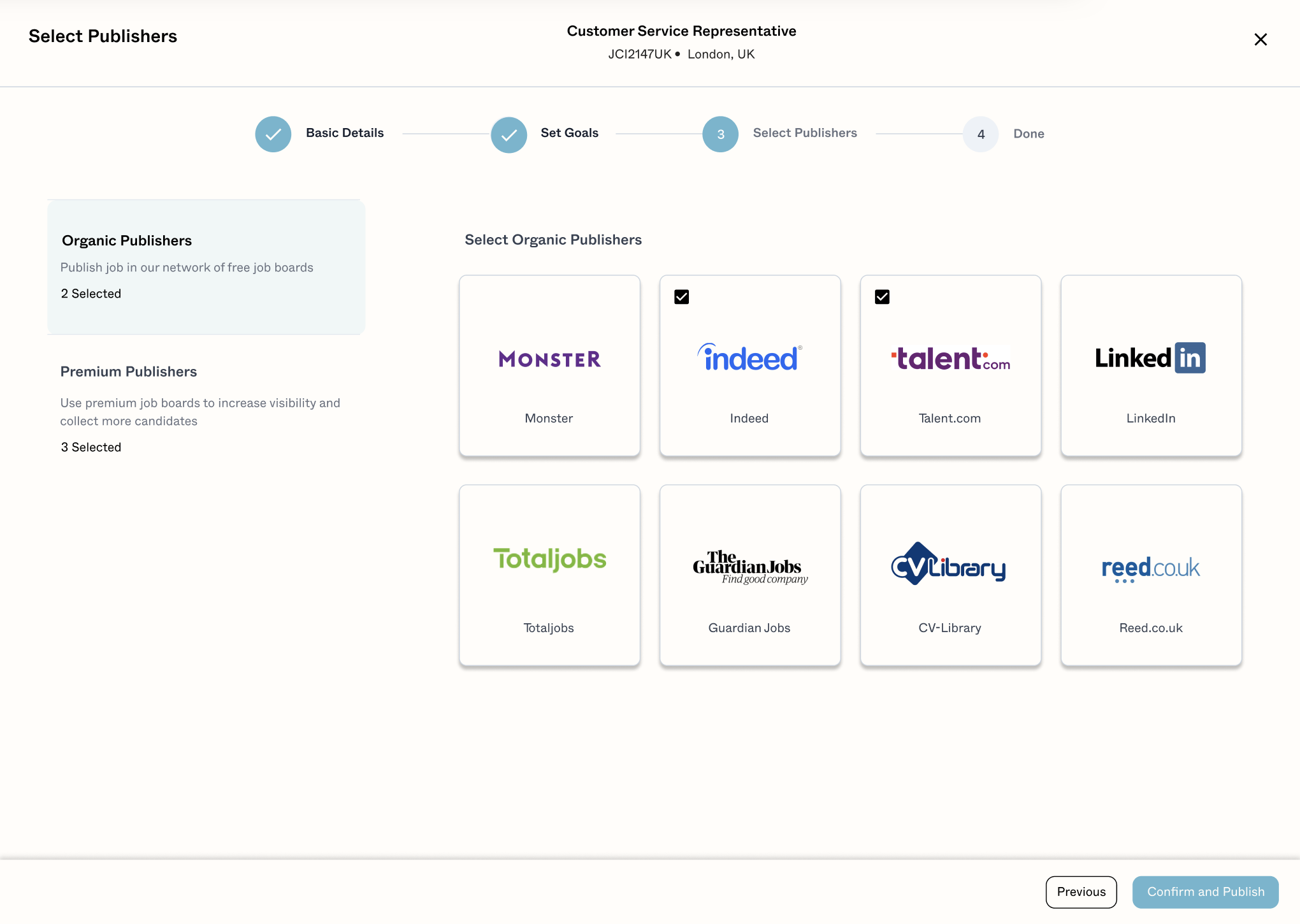The width and height of the screenshot is (1300, 924).
Task: Return to the Set Goals step
Action: [509, 134]
